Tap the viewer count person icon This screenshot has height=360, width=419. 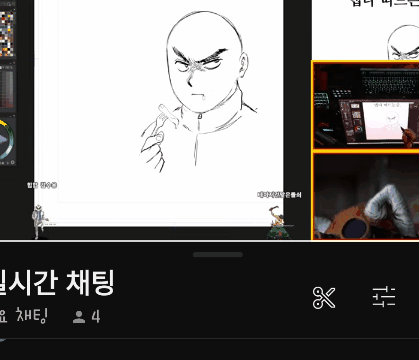79,317
